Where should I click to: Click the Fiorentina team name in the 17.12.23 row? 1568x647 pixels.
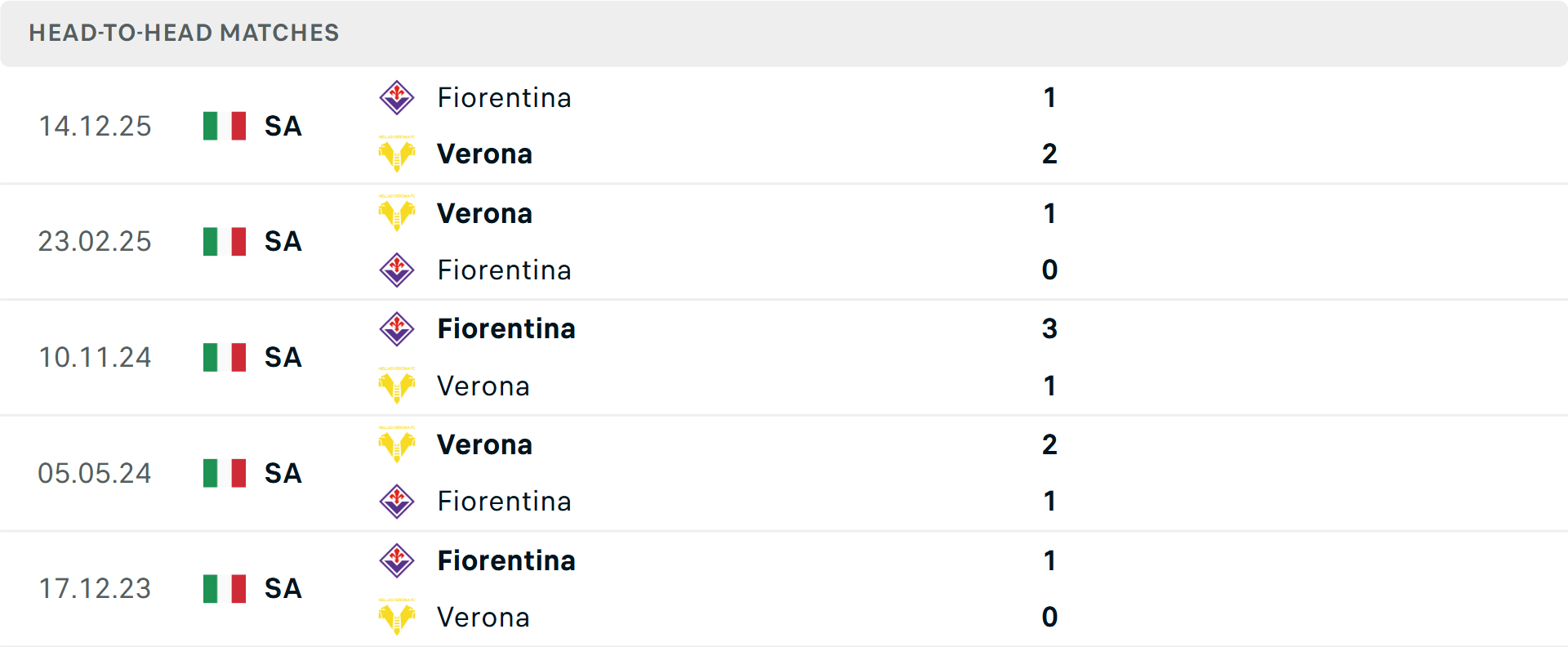tap(506, 560)
